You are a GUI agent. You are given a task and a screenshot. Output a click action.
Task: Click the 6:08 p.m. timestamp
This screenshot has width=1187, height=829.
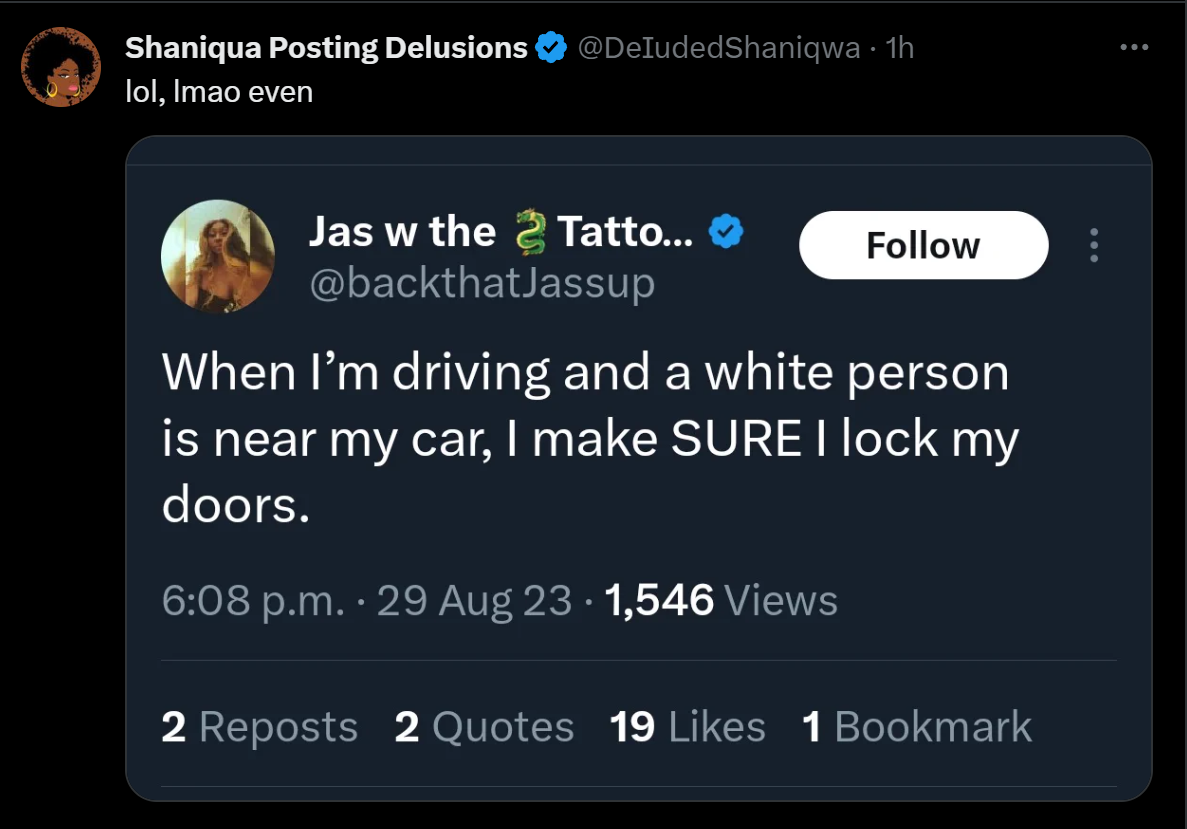click(253, 600)
